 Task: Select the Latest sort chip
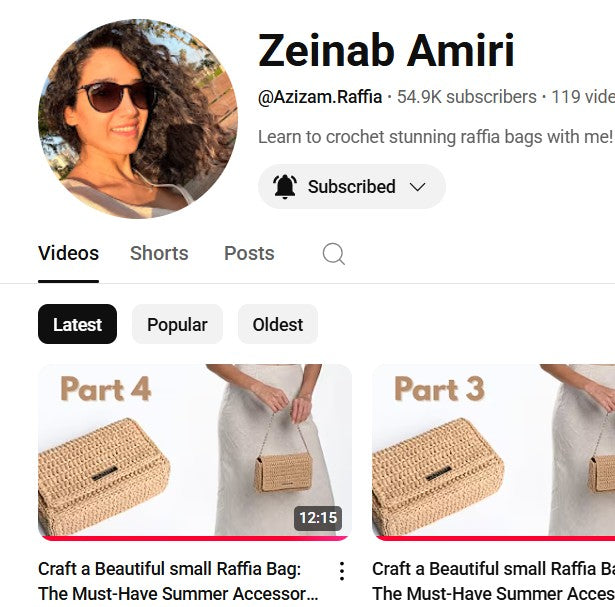tap(77, 324)
